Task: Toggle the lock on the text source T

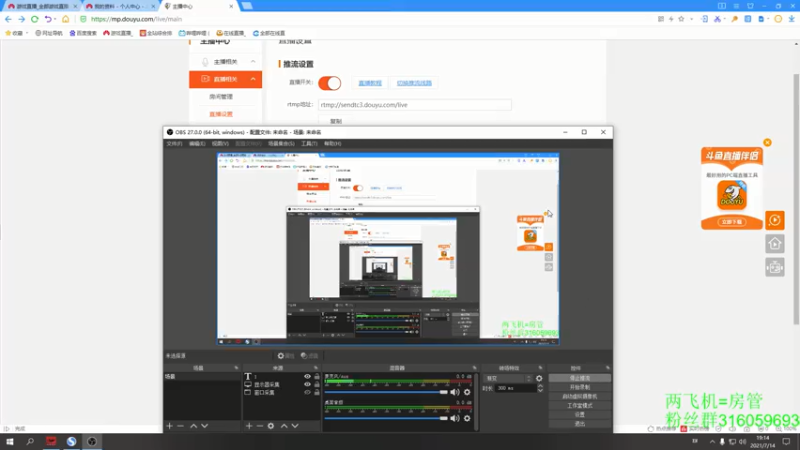Action: (x=317, y=377)
